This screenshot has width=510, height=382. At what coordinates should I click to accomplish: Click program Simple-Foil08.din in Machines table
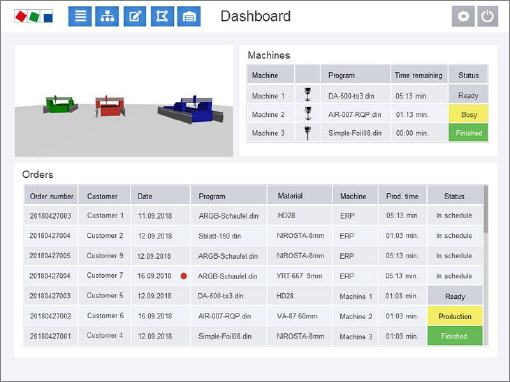[x=355, y=133]
